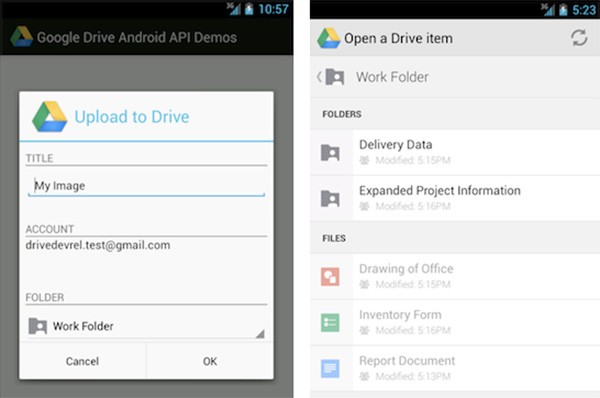
Task: Click the Delivery Data shared folder icon
Action: [x=330, y=153]
